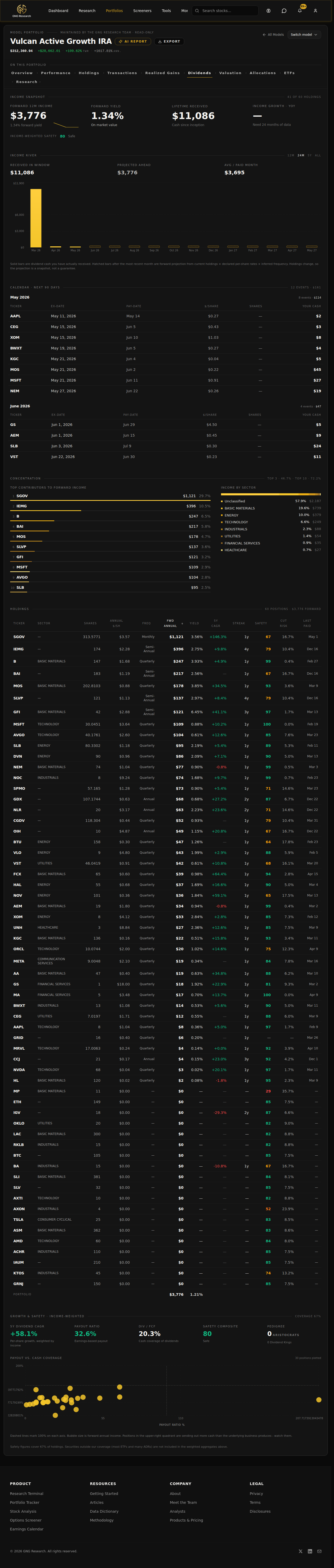Open the LinkedIn footer icon

click(x=310, y=1551)
